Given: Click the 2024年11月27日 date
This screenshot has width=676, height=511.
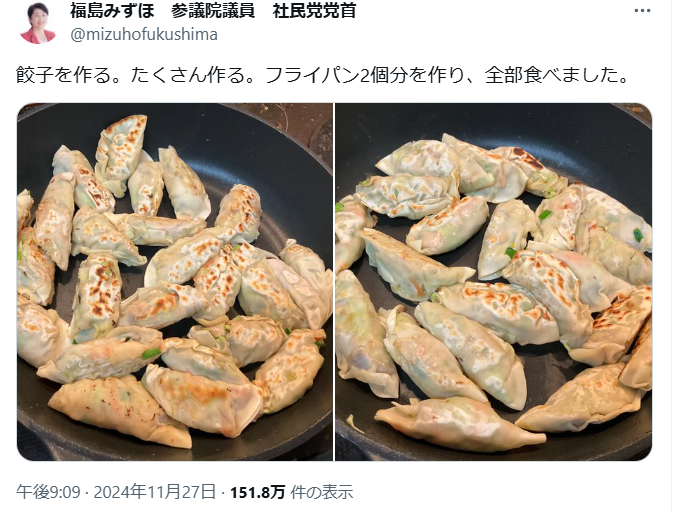Looking at the screenshot, I should pos(154,492).
